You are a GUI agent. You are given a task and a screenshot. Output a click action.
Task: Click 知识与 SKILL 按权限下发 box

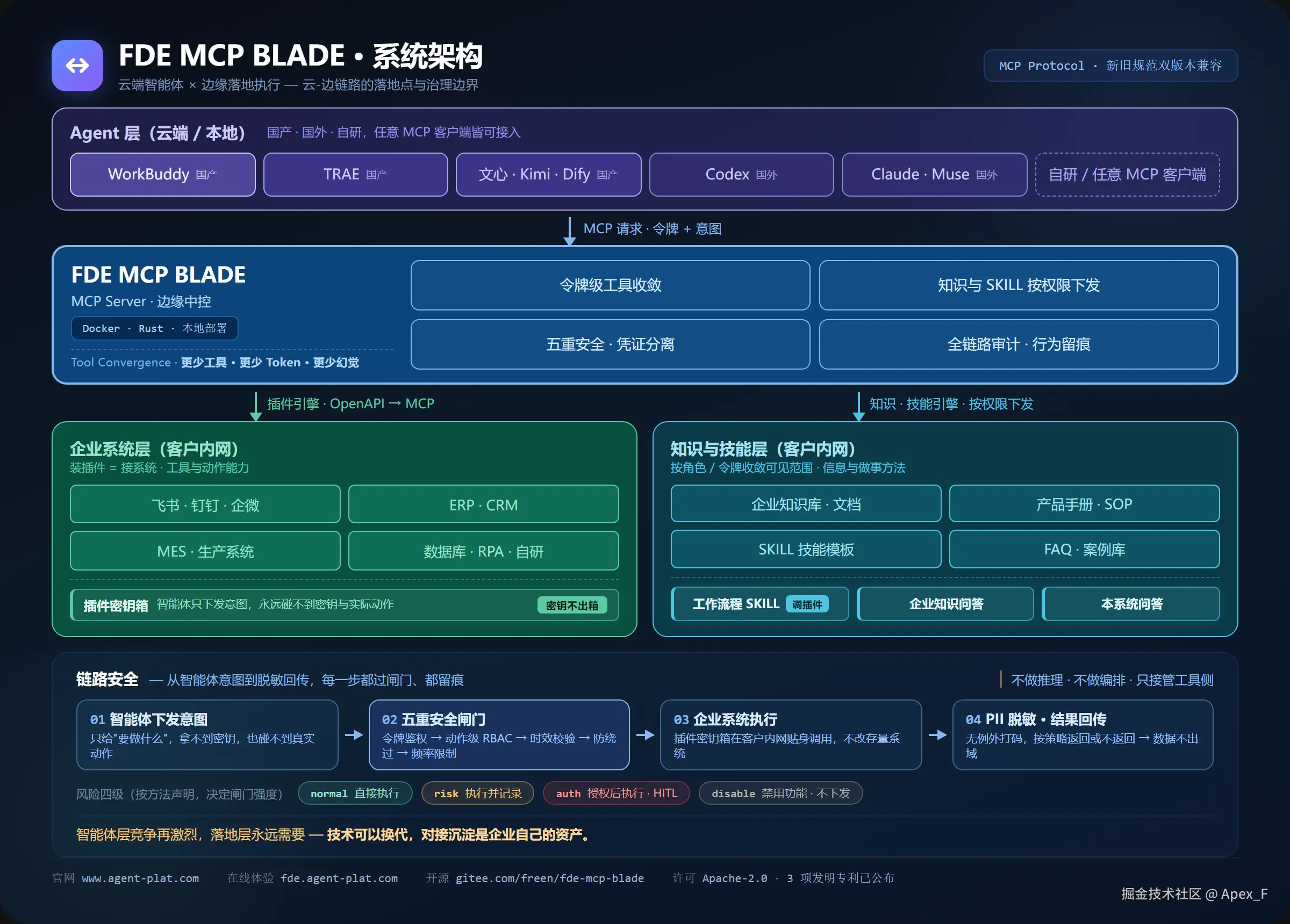point(1019,285)
